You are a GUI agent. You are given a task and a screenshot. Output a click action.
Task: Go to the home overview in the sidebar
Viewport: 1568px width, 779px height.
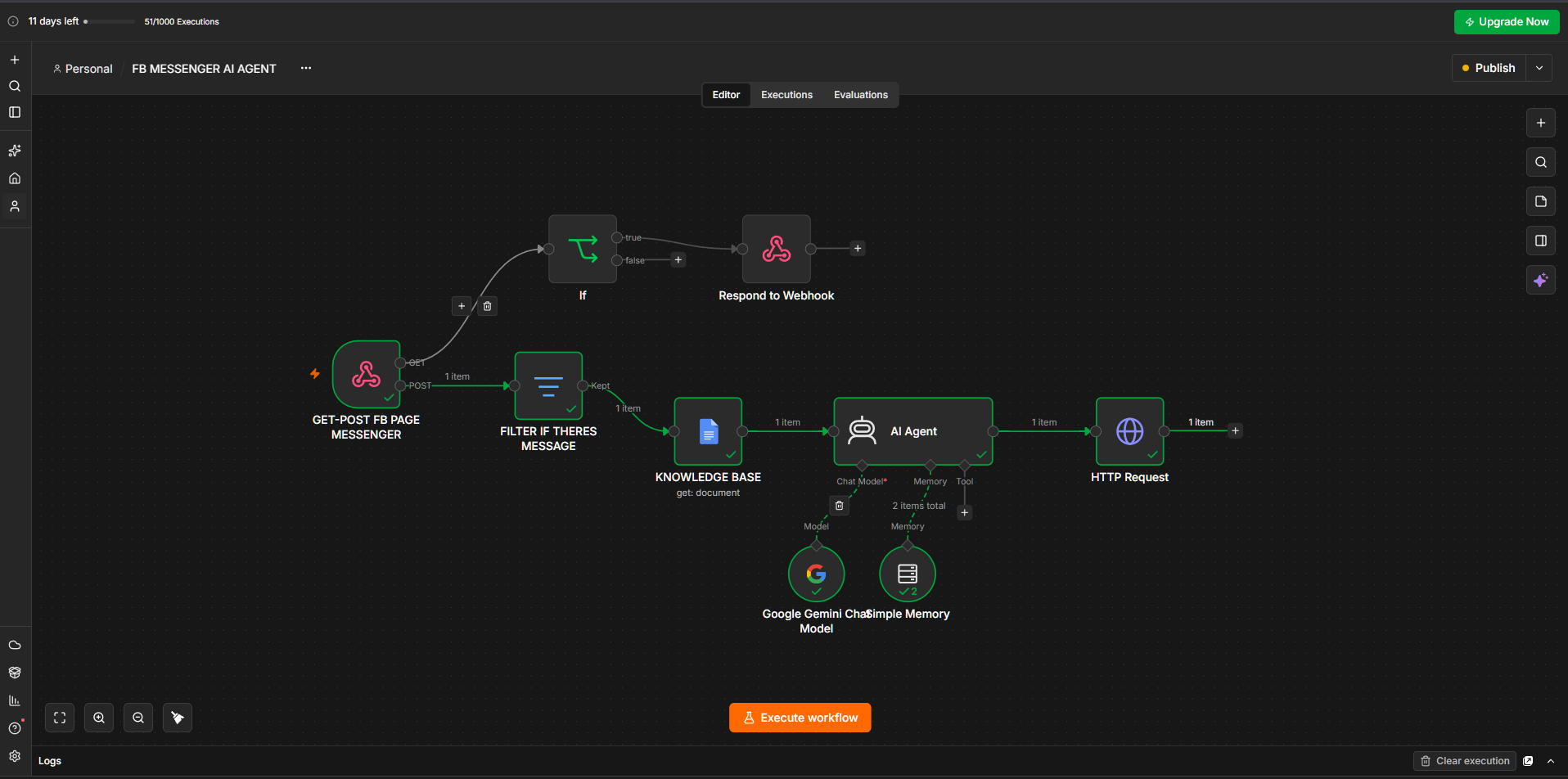(x=15, y=178)
